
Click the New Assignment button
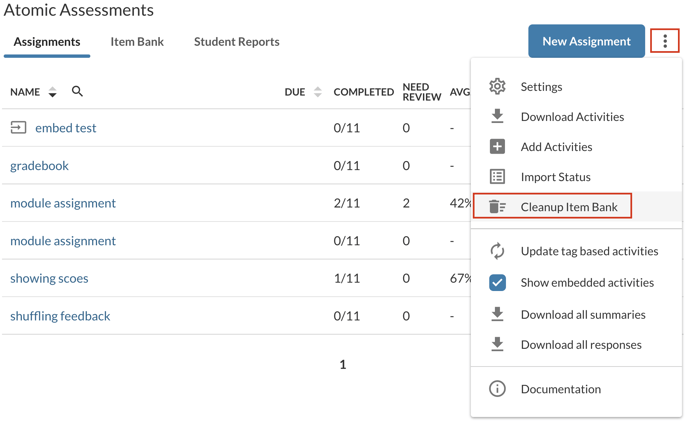pos(586,41)
